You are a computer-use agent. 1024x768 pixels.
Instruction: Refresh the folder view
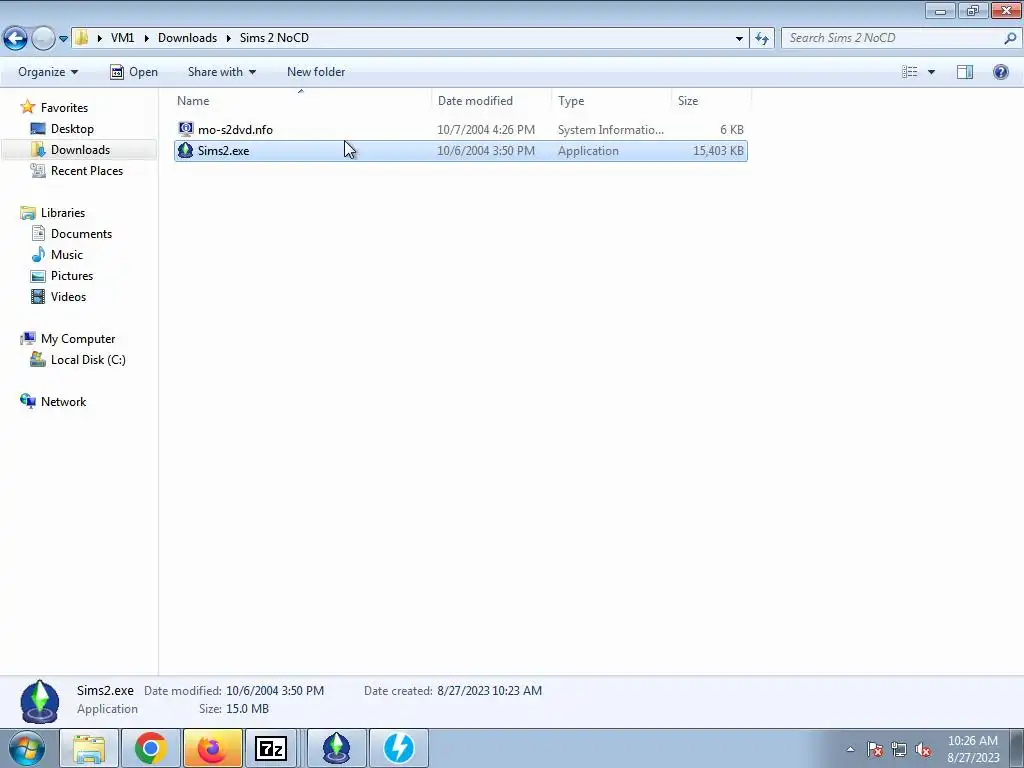[762, 39]
